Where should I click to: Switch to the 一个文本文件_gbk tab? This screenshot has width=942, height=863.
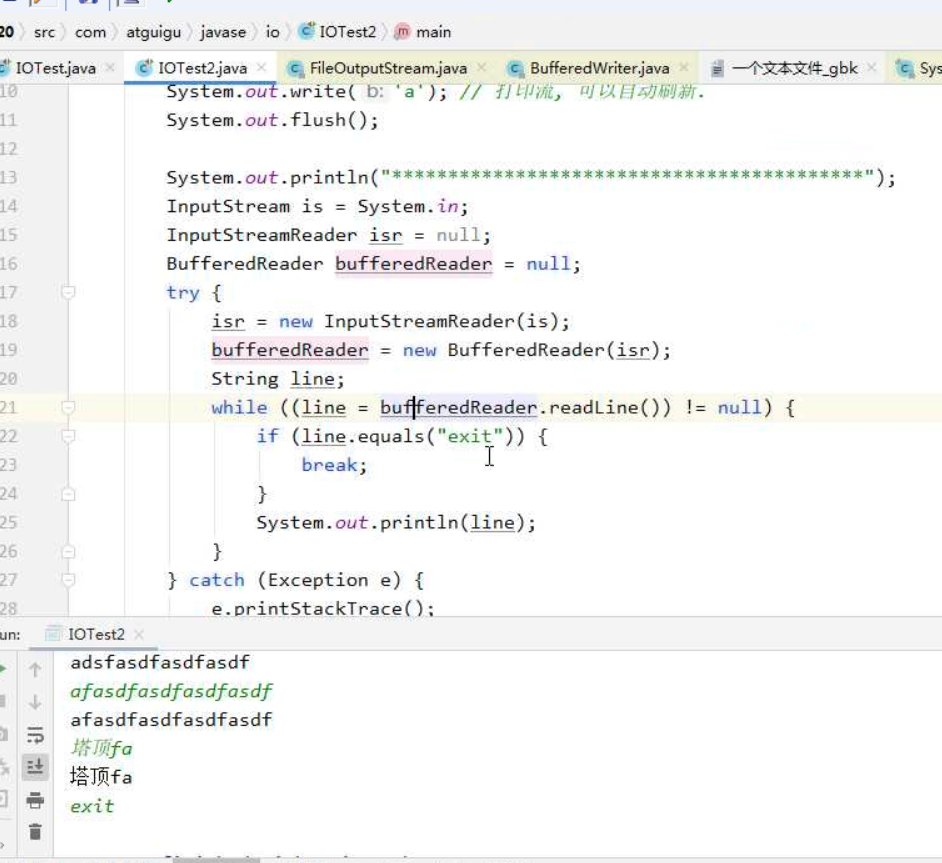click(x=794, y=68)
